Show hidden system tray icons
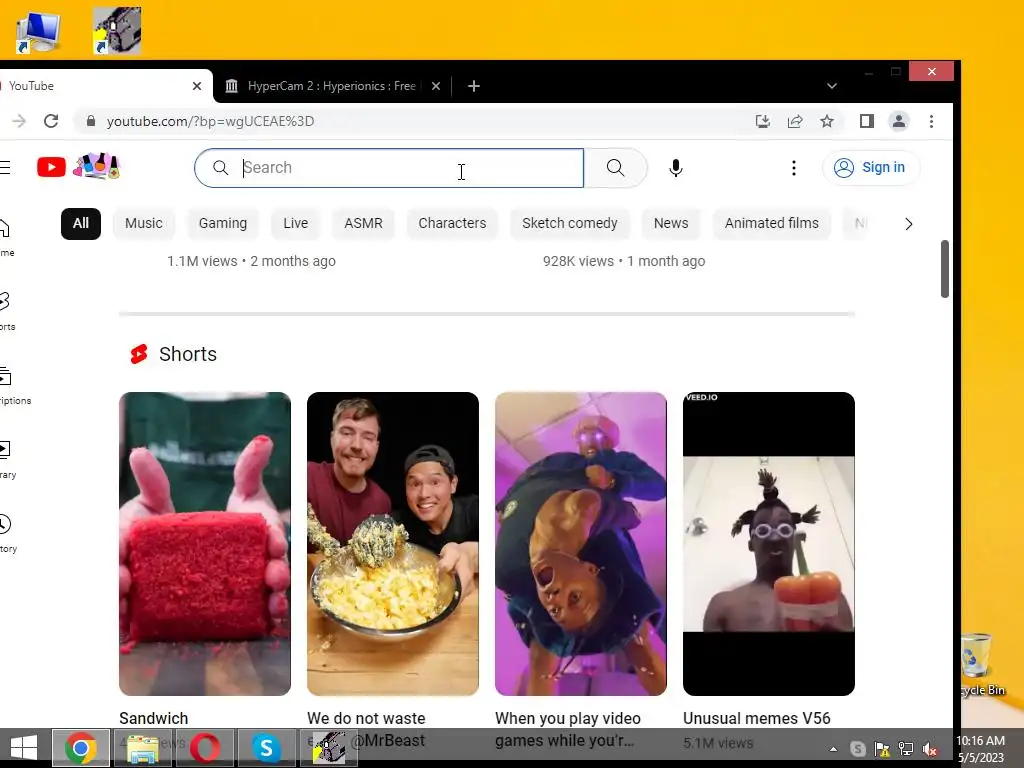 coord(833,750)
